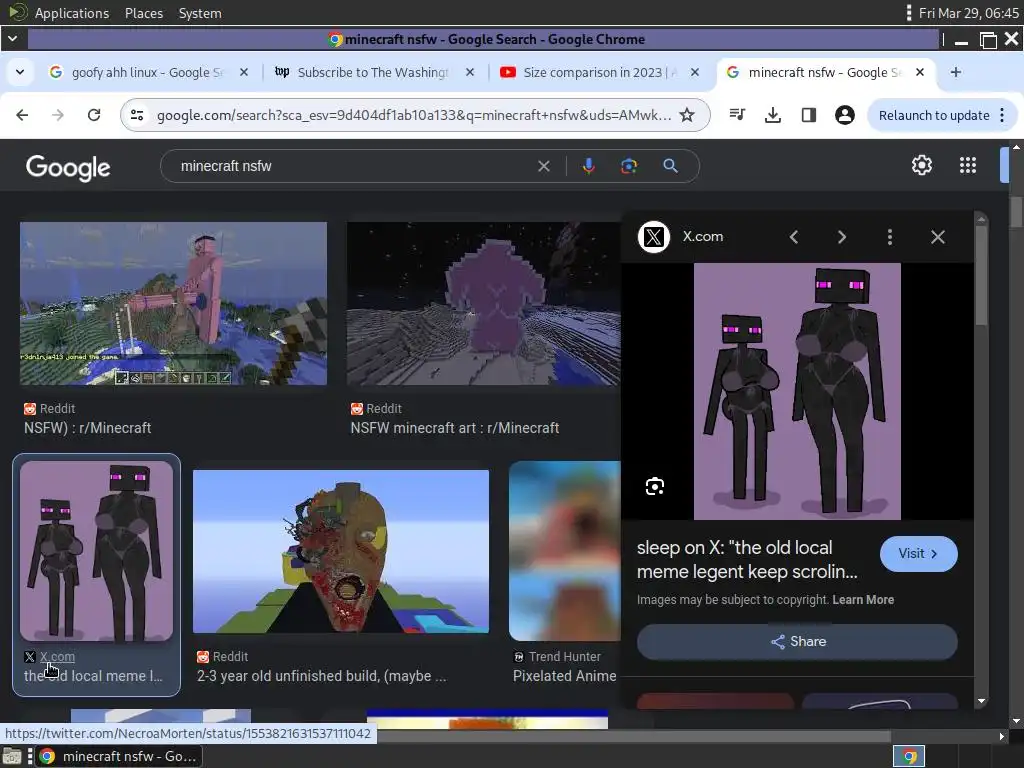Viewport: 1024px width, 768px height.
Task: Bookmark this page with the star icon
Action: [687, 116]
